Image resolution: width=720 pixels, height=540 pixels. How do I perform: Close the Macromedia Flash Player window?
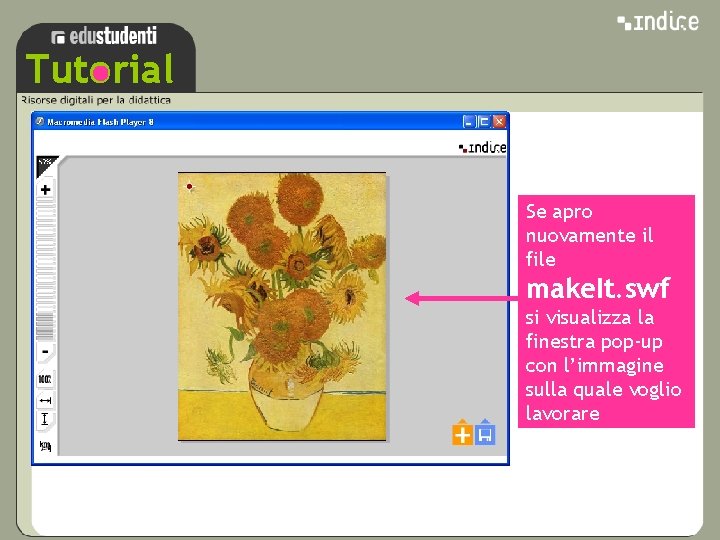click(499, 122)
